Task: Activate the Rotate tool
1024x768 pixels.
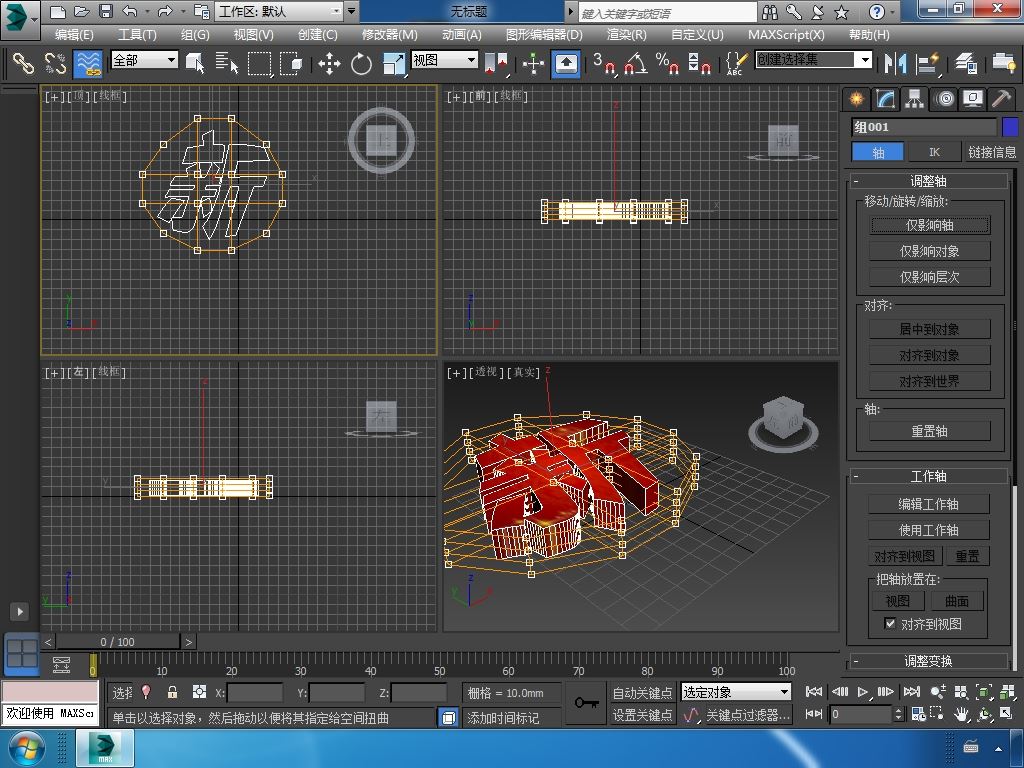Action: [361, 64]
